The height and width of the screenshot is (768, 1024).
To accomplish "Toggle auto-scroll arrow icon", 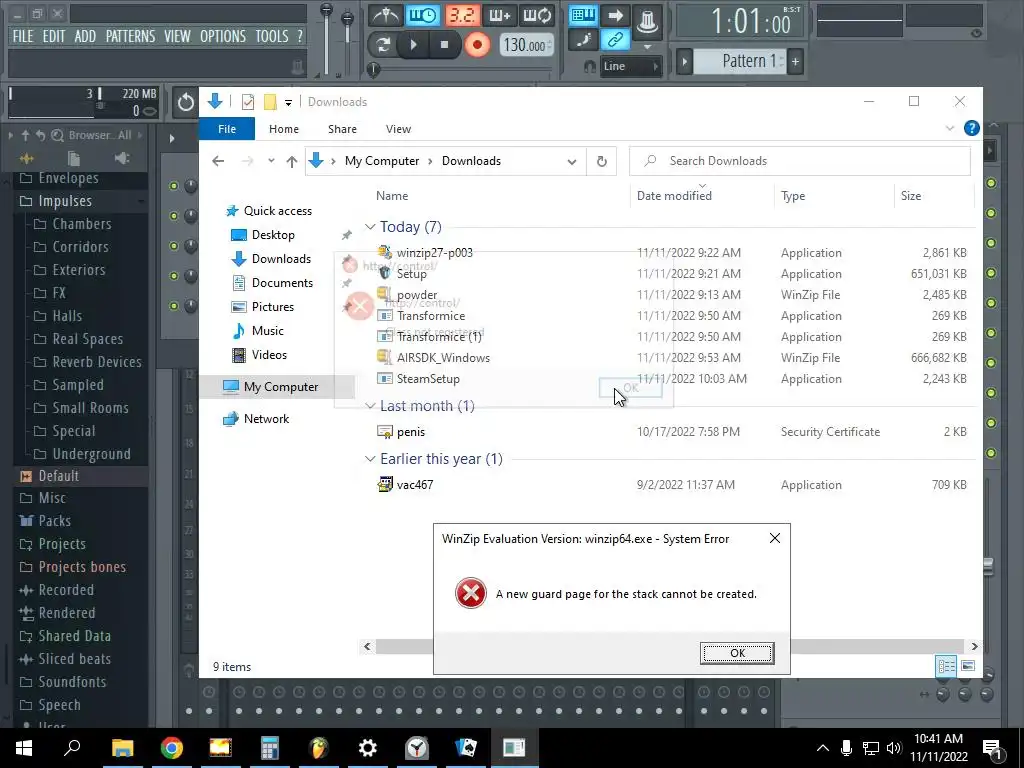I will click(x=615, y=15).
